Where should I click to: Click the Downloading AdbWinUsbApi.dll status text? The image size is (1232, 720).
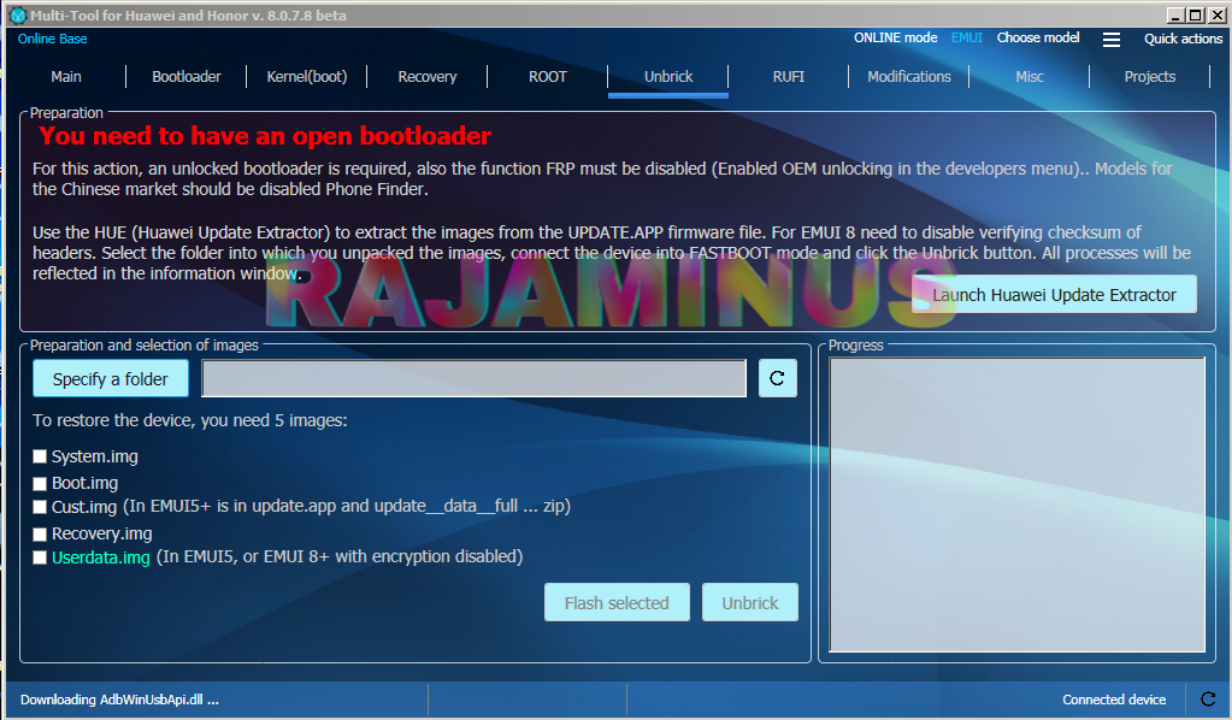click(119, 700)
